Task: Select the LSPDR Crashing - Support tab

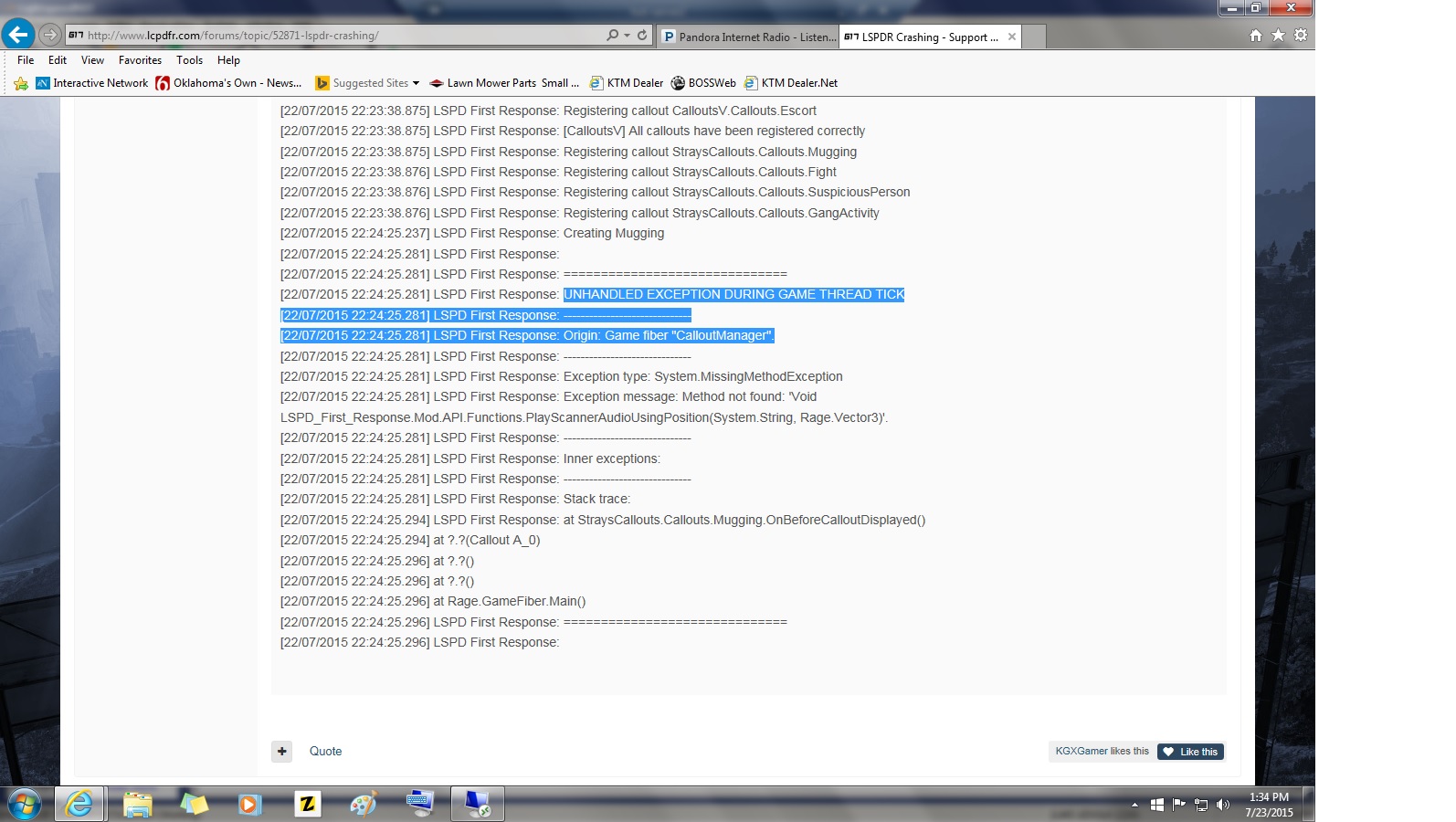Action: (x=921, y=37)
